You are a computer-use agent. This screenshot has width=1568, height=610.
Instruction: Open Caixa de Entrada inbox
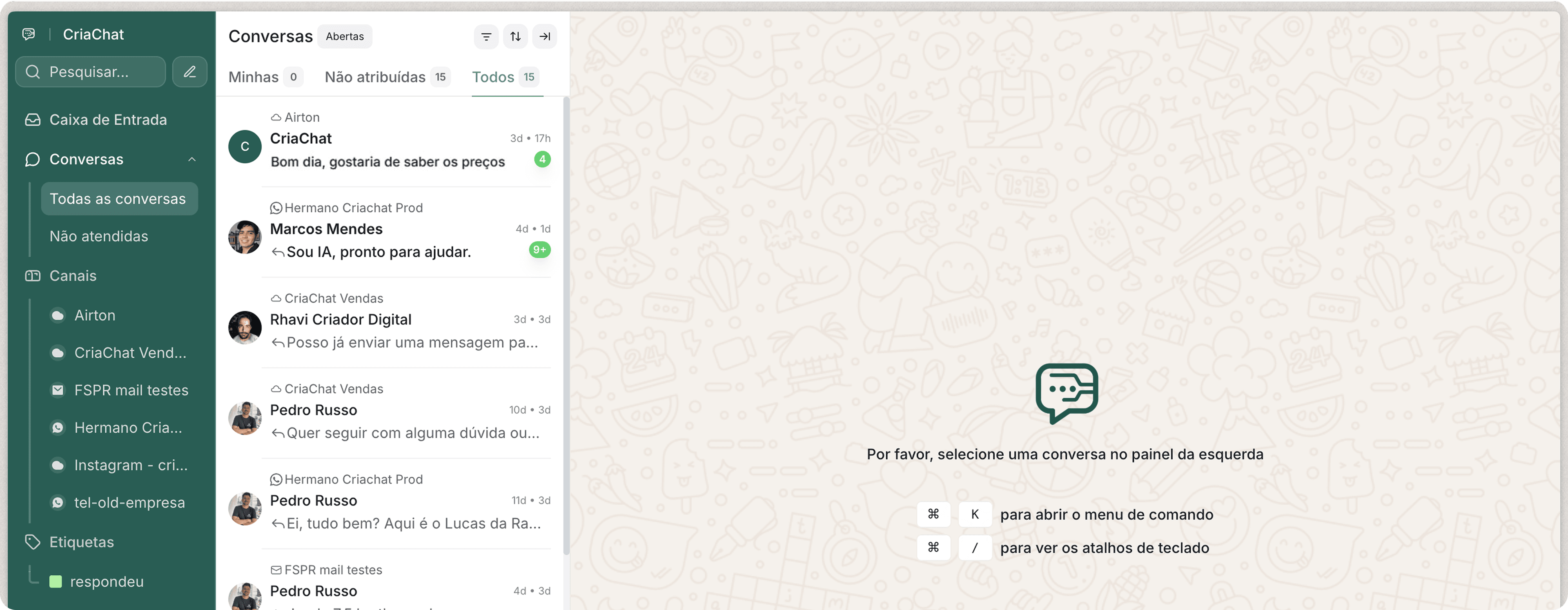(x=108, y=120)
